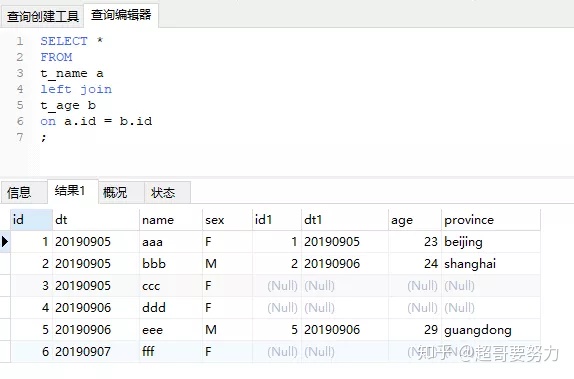Click the id column header
Screen dimensions: 574x379
31,220
